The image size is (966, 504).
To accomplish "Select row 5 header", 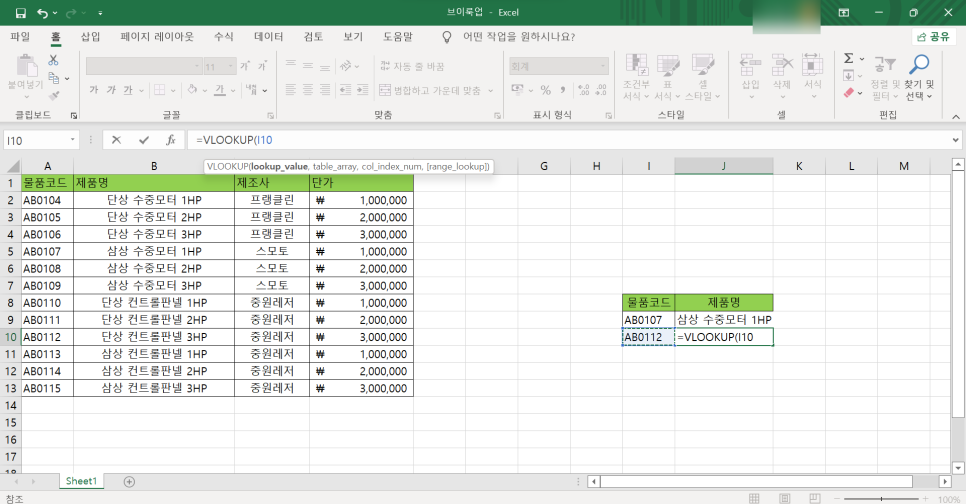I will click(10, 251).
